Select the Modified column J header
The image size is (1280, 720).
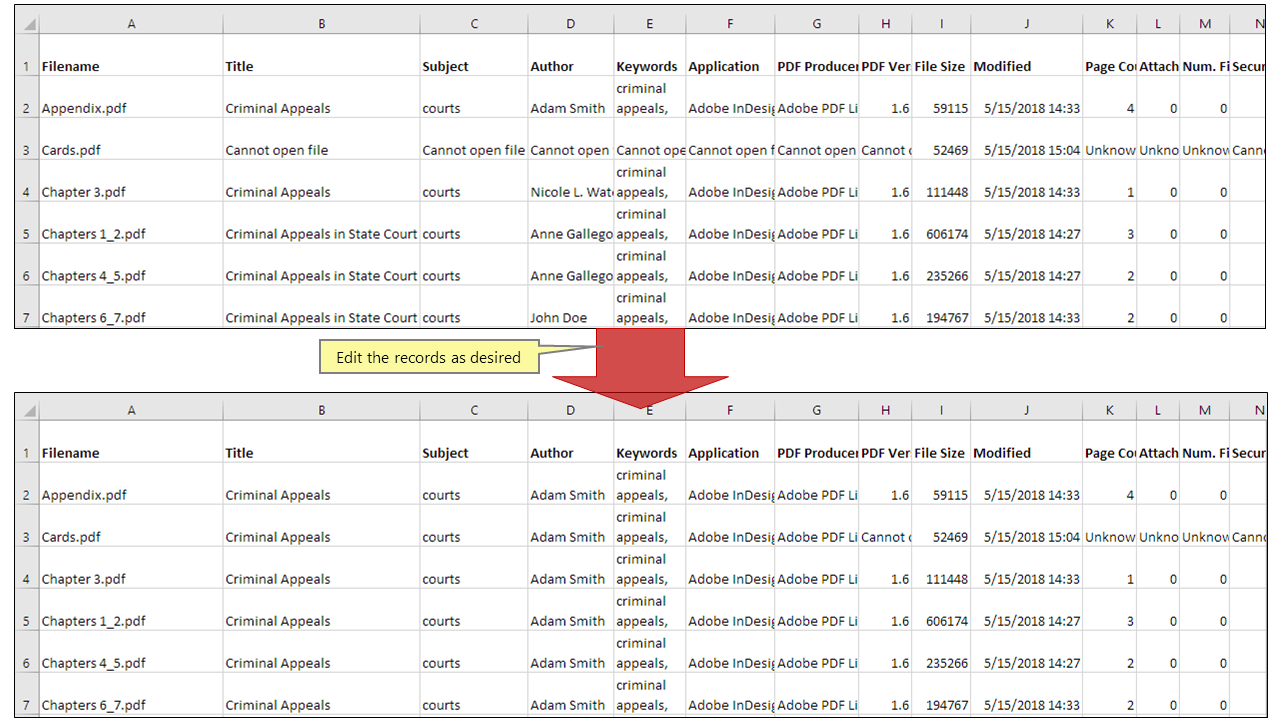1026,22
